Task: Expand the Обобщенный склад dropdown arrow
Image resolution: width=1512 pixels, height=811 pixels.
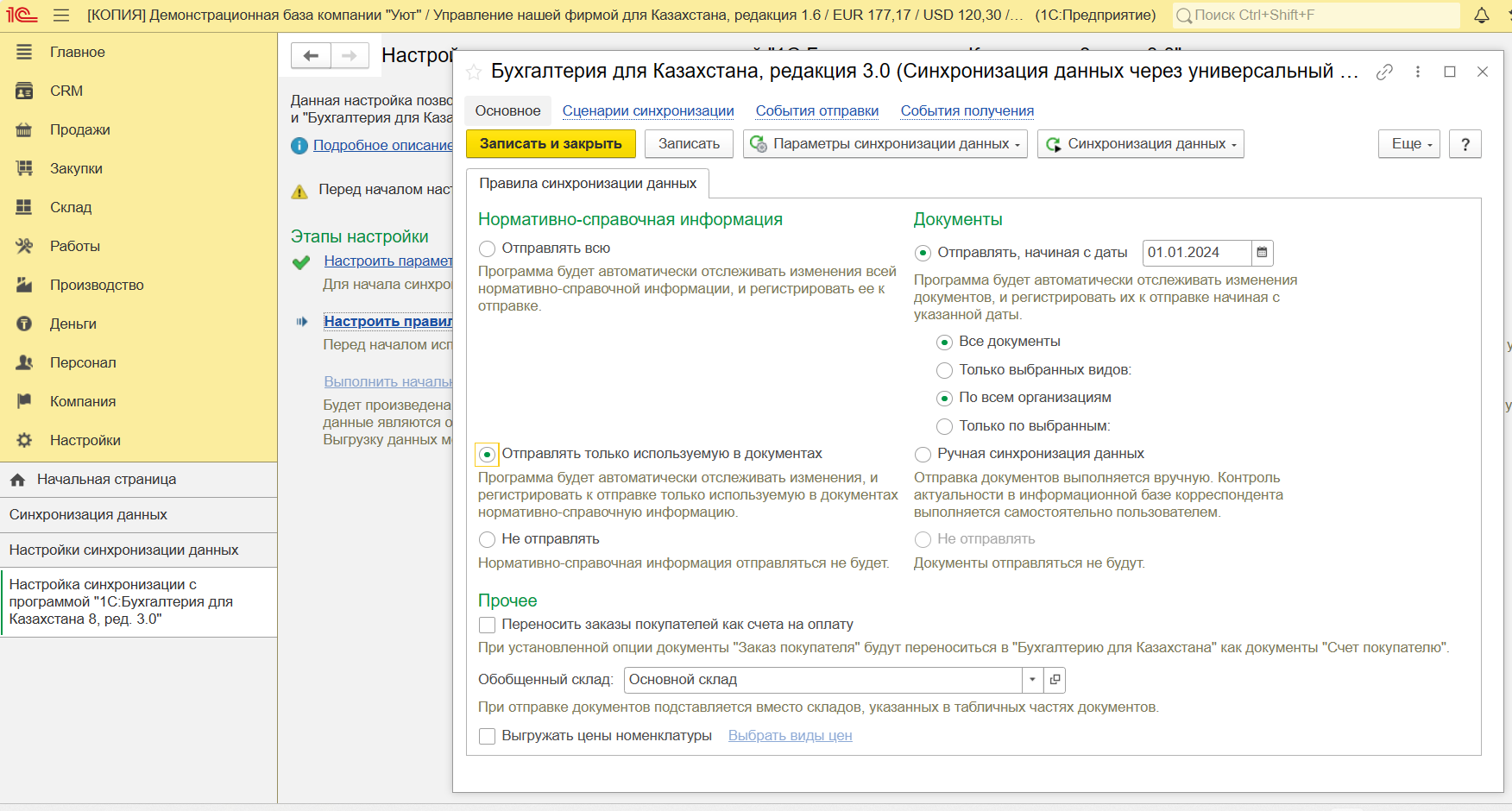Action: 1032,680
